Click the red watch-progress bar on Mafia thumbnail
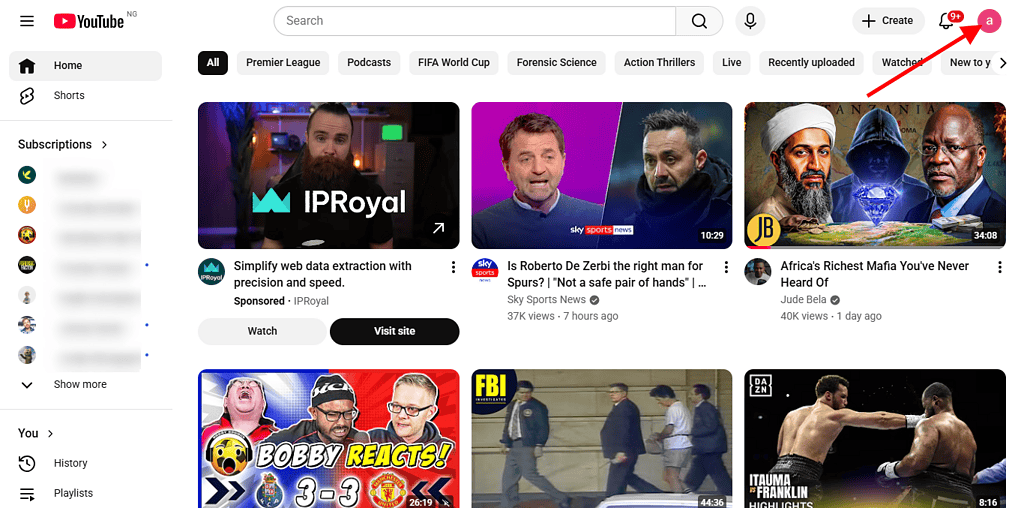The image size is (1024, 508). [759, 247]
